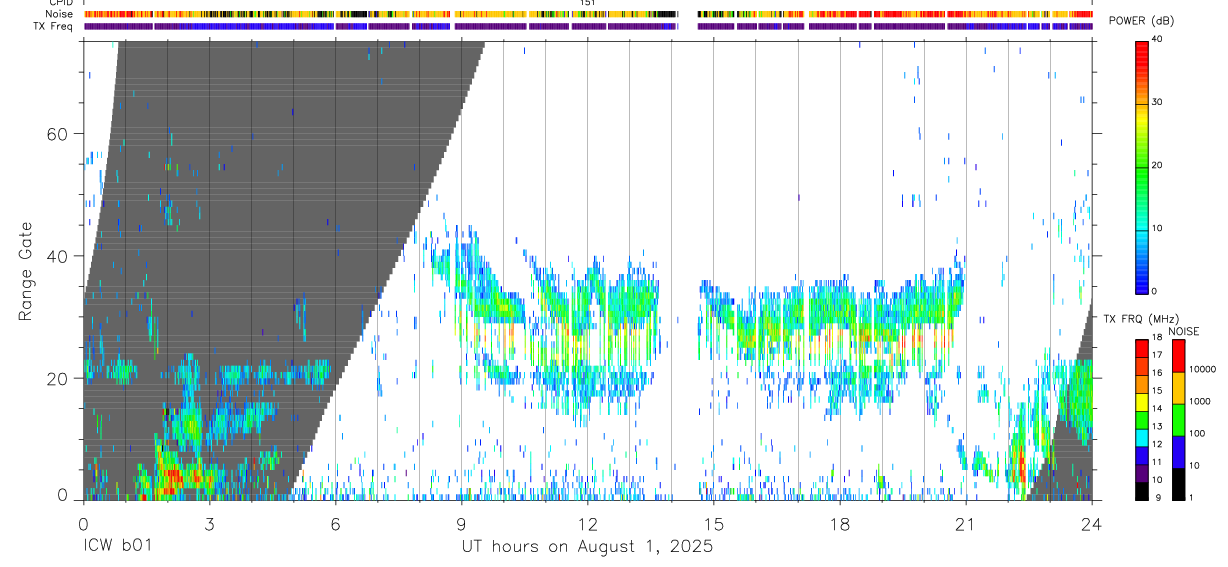
Task: Click the 'Range Gate' y-axis label
Action: pyautogui.click(x=25, y=270)
